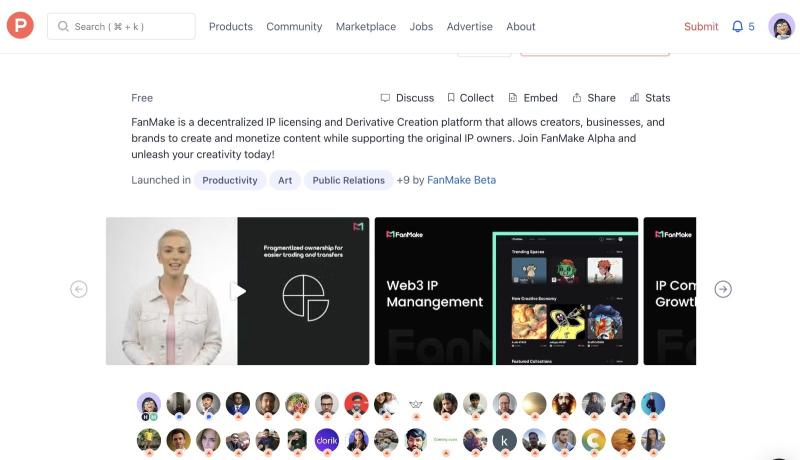The height and width of the screenshot is (460, 800).
Task: Open the Stats view
Action: [650, 98]
